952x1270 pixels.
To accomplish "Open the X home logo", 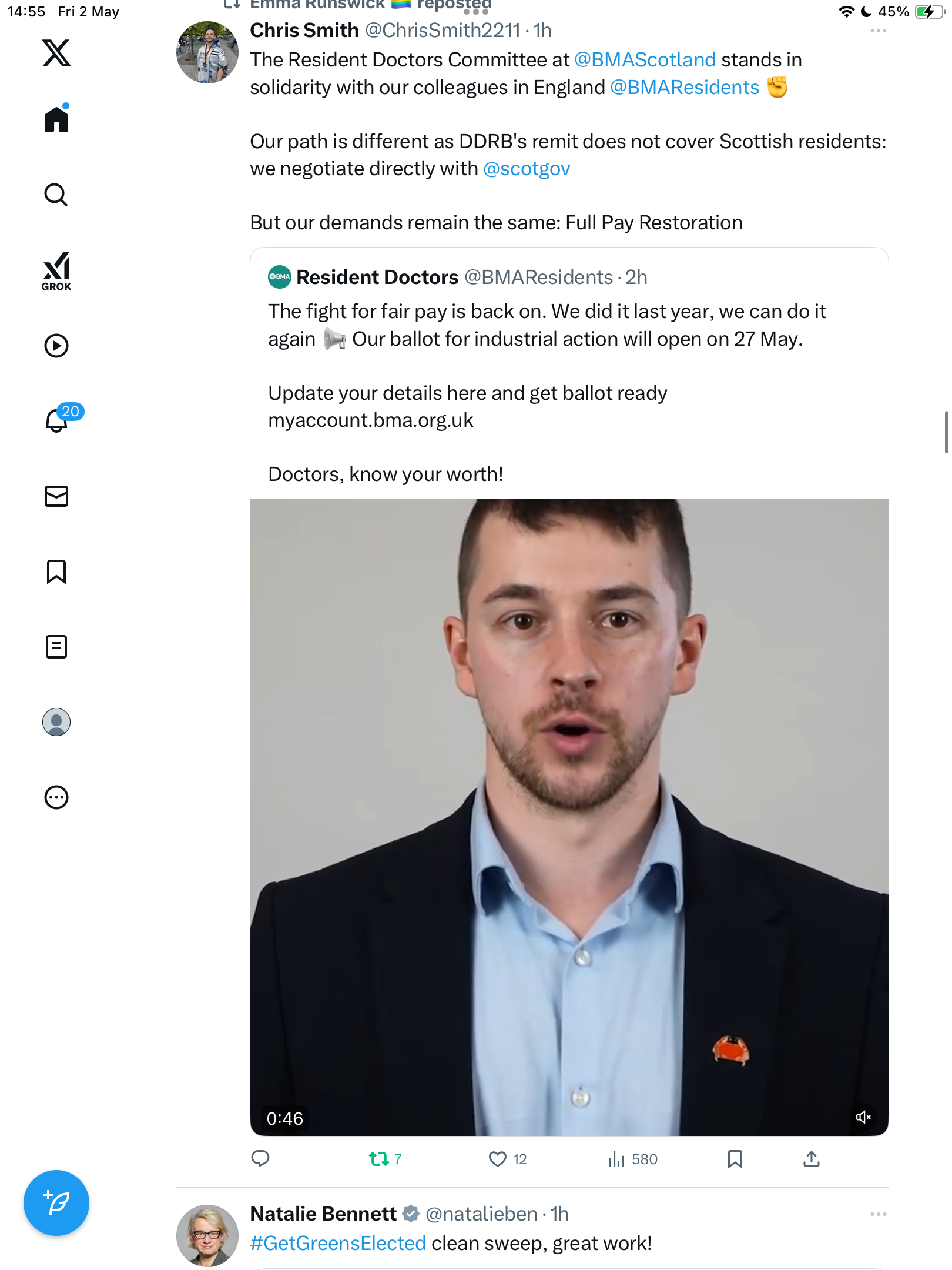I will [x=56, y=53].
